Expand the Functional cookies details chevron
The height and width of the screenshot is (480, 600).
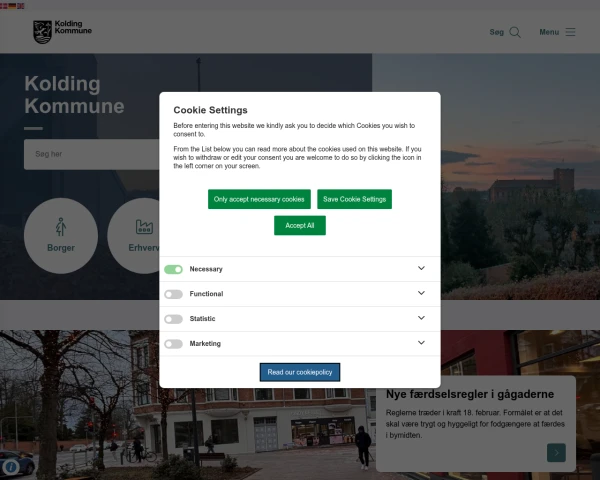tap(421, 294)
